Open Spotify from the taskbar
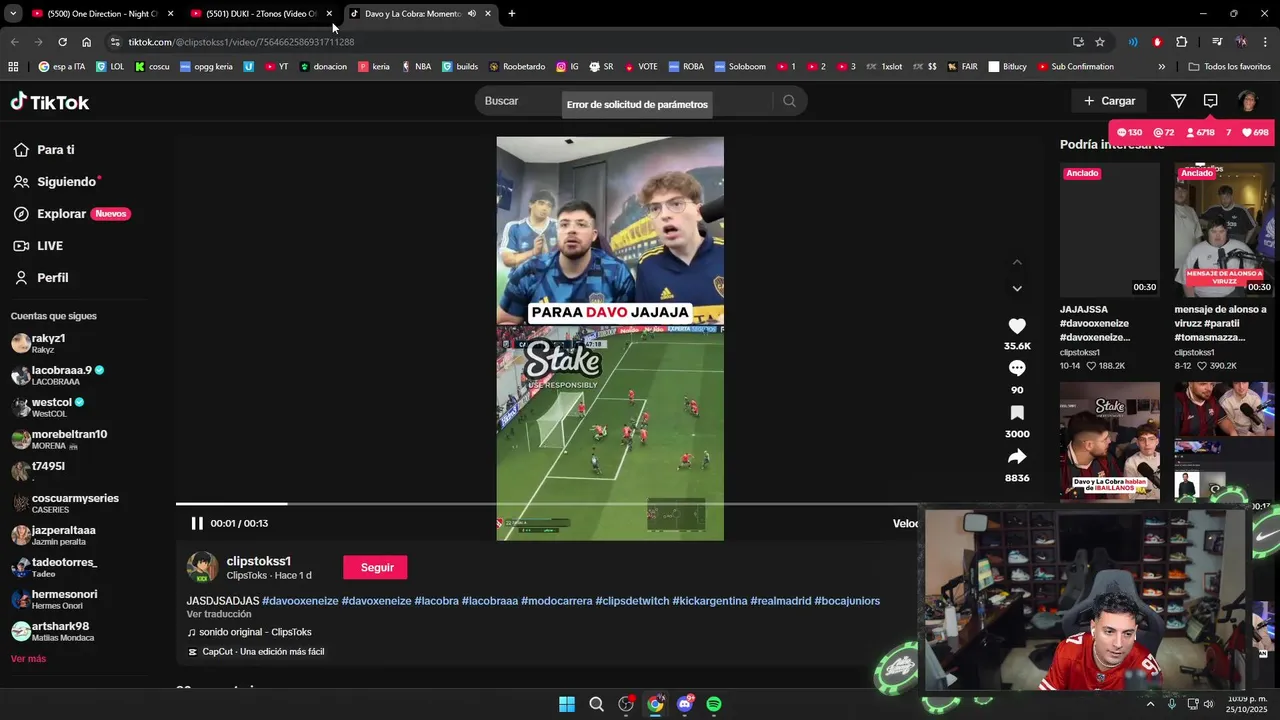This screenshot has height=720, width=1280. (714, 704)
